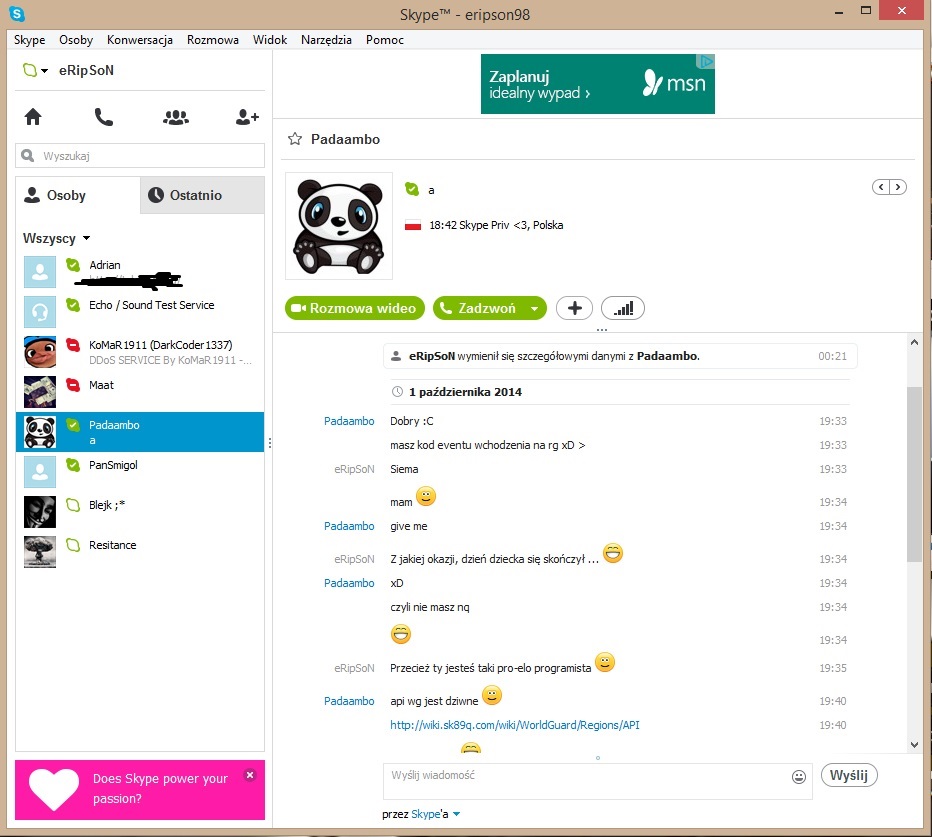This screenshot has width=932, height=837.
Task: Open the Rozmowa menu
Action: [213, 40]
